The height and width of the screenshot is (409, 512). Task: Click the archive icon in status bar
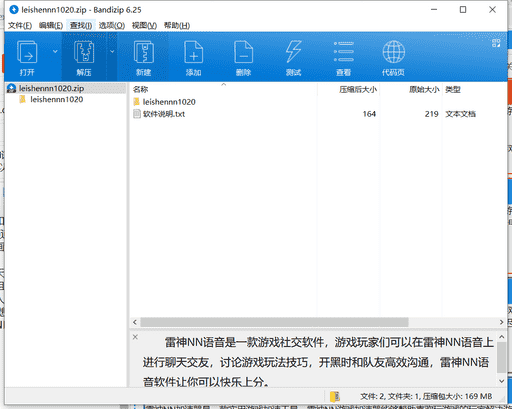click(335, 396)
